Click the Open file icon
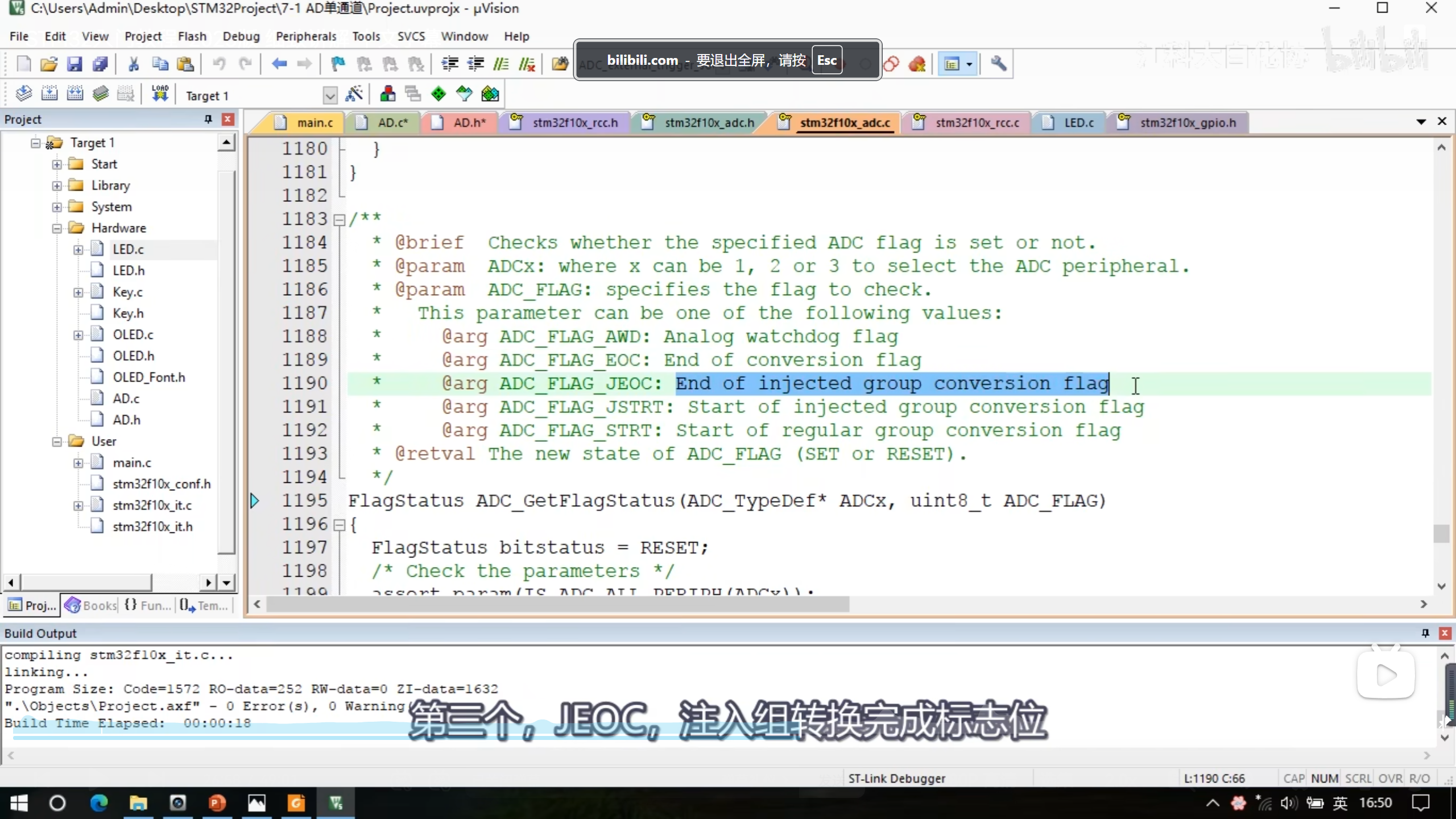1456x819 pixels. point(49,64)
